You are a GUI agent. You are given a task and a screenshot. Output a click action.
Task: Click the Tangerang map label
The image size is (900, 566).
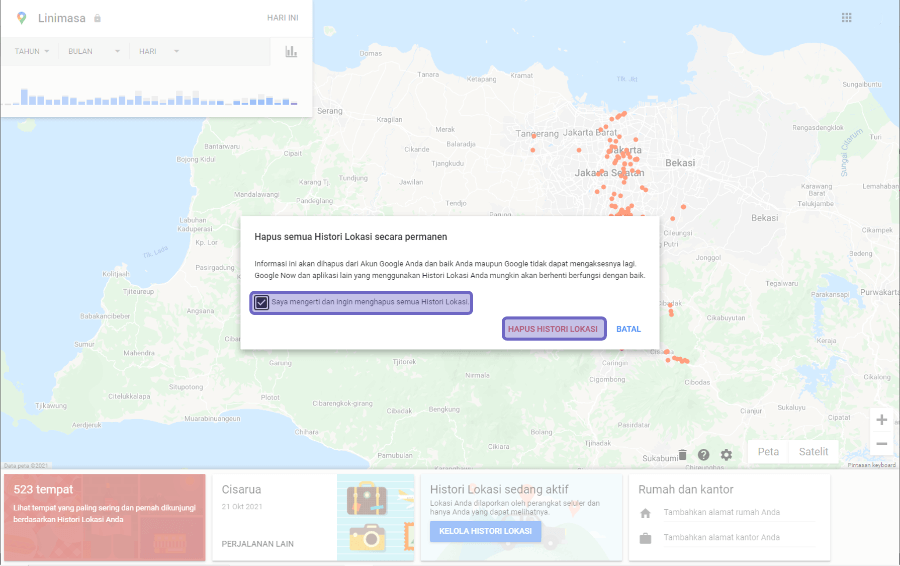[537, 133]
